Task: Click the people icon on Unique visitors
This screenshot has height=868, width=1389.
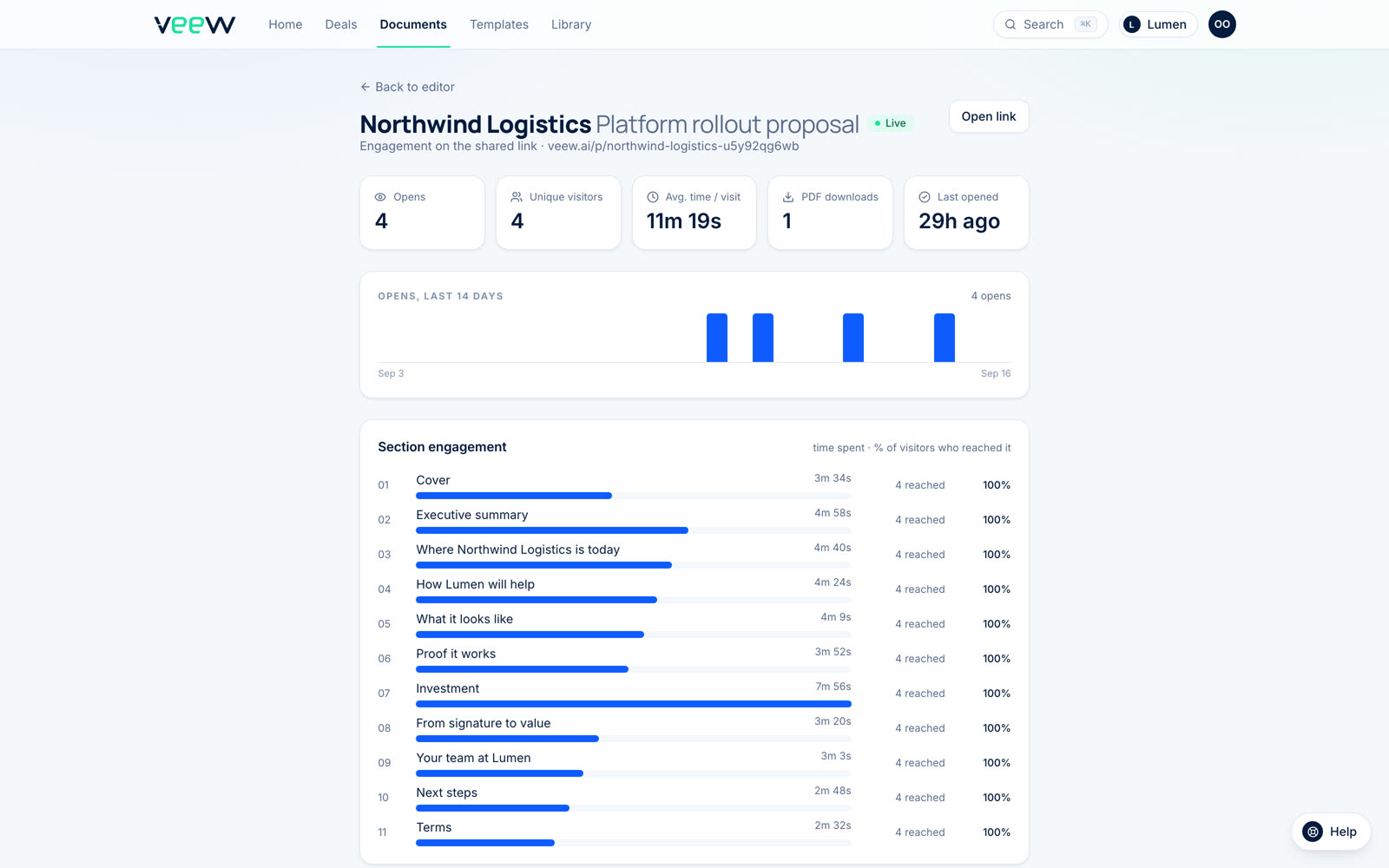Action: (x=517, y=197)
